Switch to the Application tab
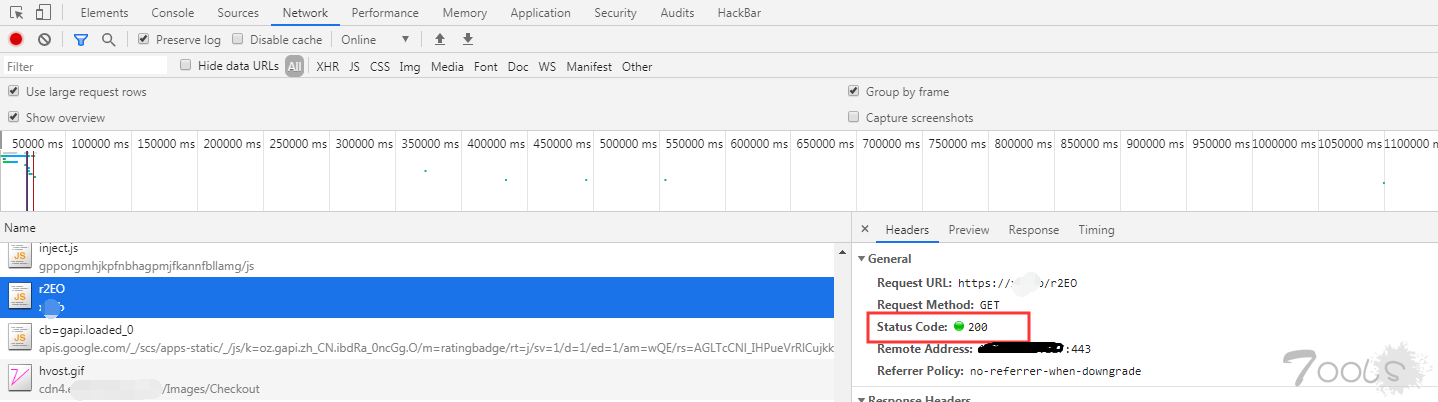Screen dimensions: 1438x402 pos(540,13)
